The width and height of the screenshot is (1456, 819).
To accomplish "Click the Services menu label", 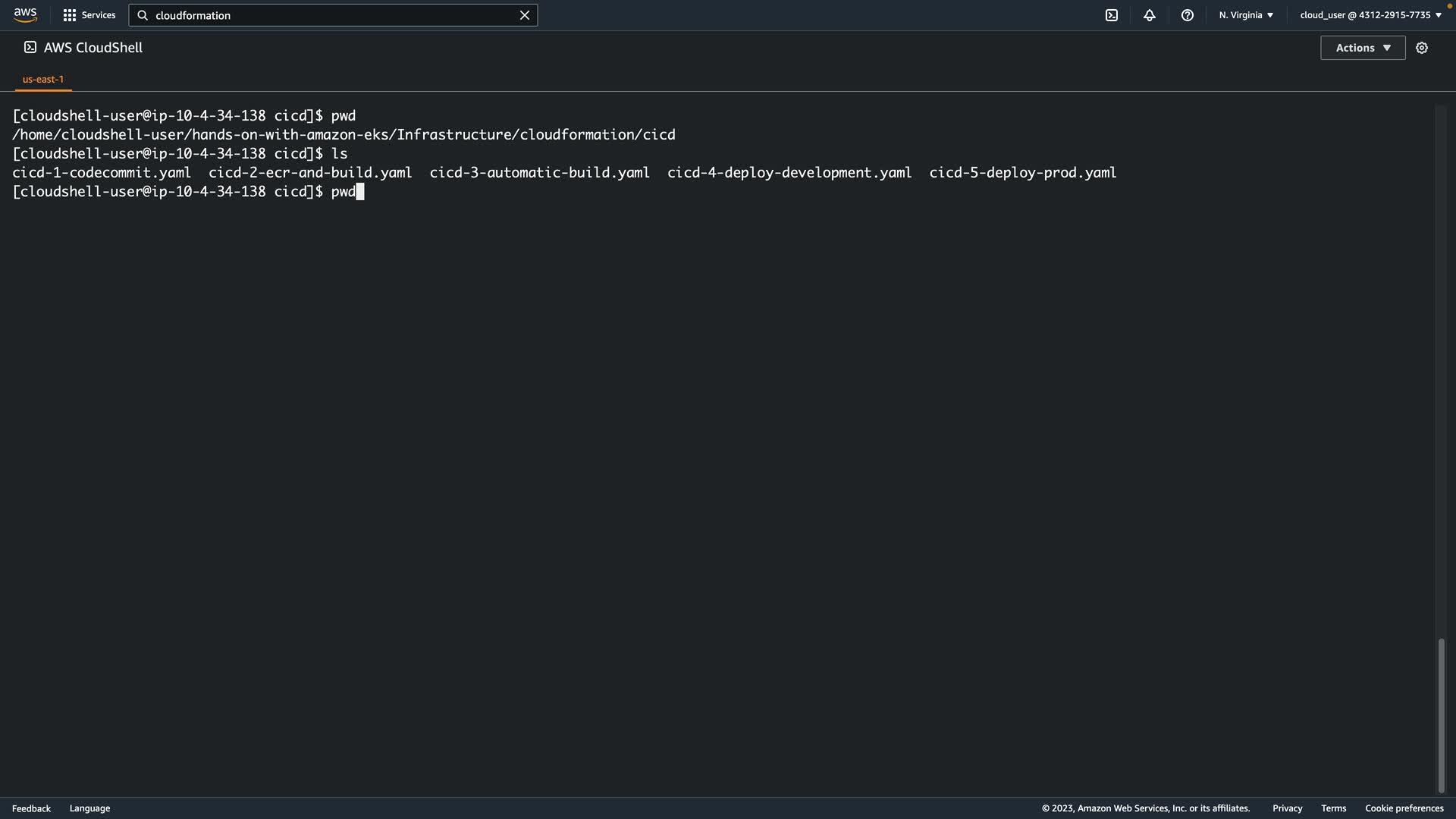I will tap(99, 15).
